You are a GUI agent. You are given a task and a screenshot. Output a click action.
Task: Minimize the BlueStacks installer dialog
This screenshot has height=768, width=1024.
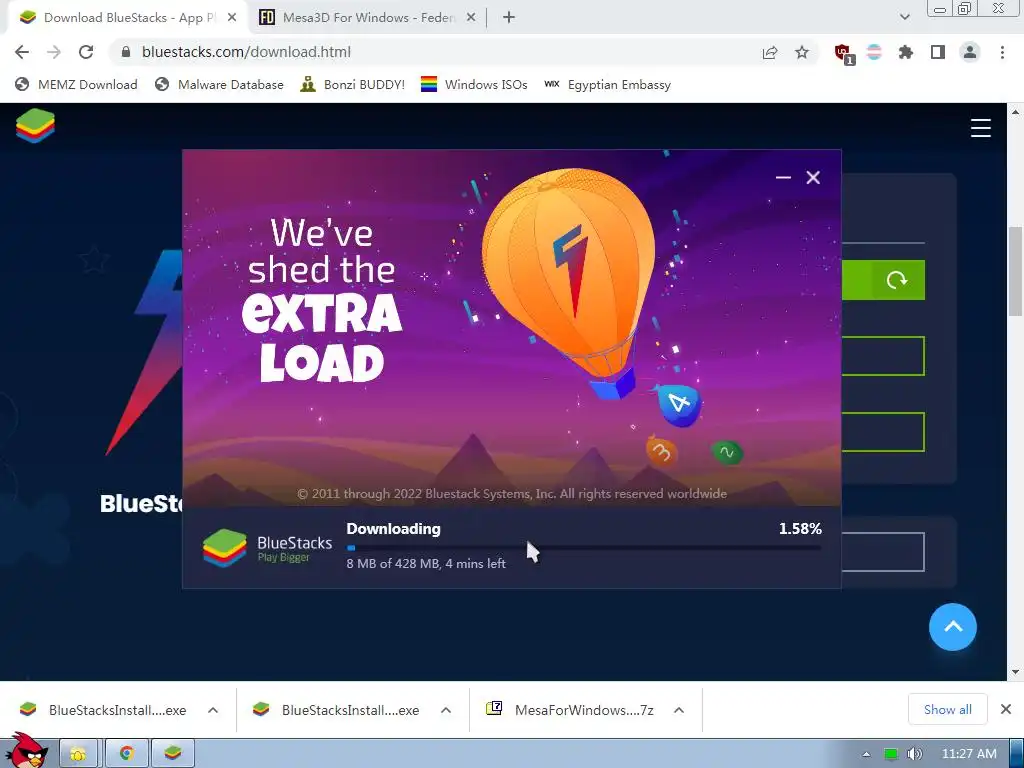pyautogui.click(x=783, y=178)
